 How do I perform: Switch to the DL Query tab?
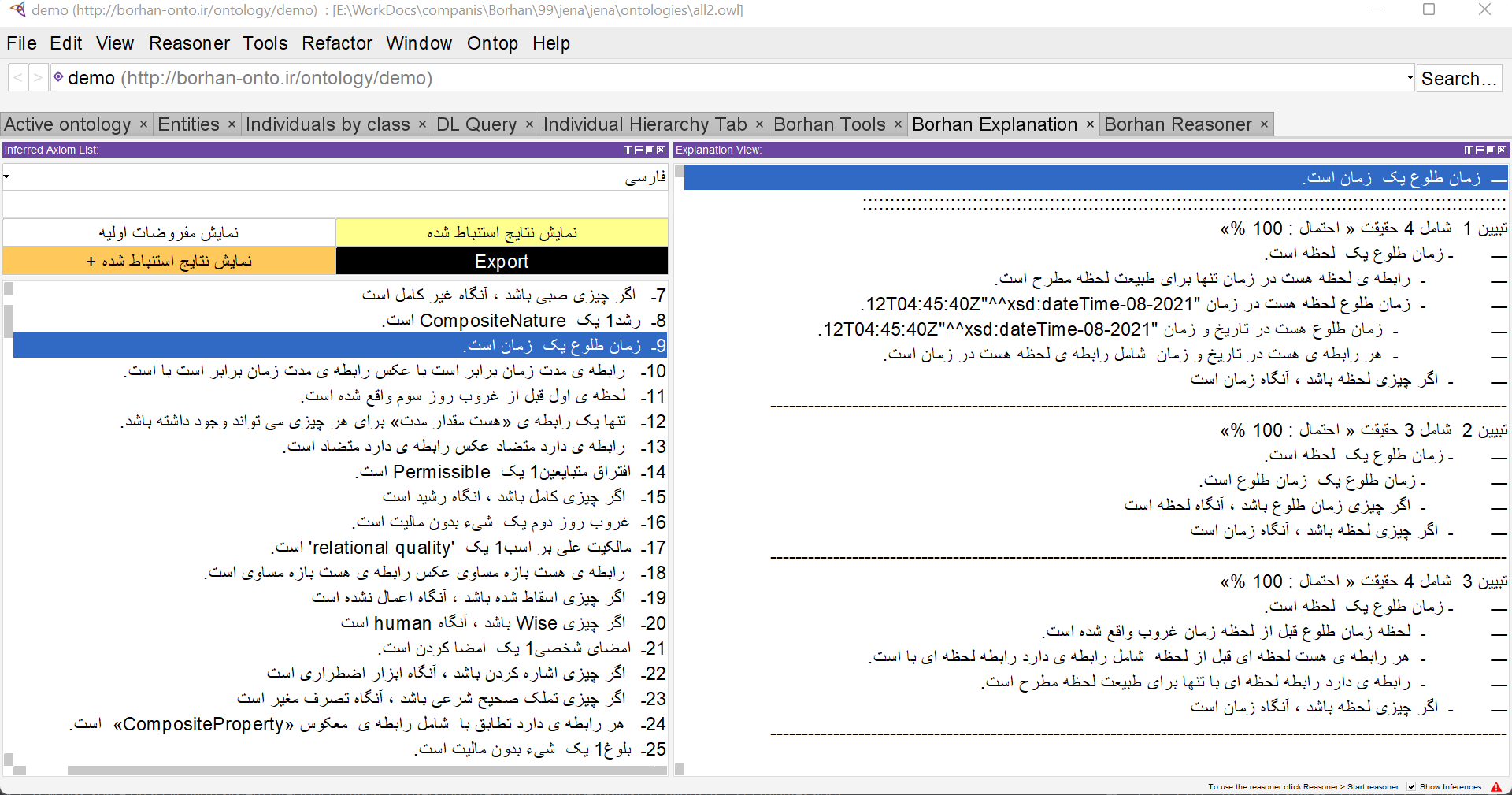(476, 124)
